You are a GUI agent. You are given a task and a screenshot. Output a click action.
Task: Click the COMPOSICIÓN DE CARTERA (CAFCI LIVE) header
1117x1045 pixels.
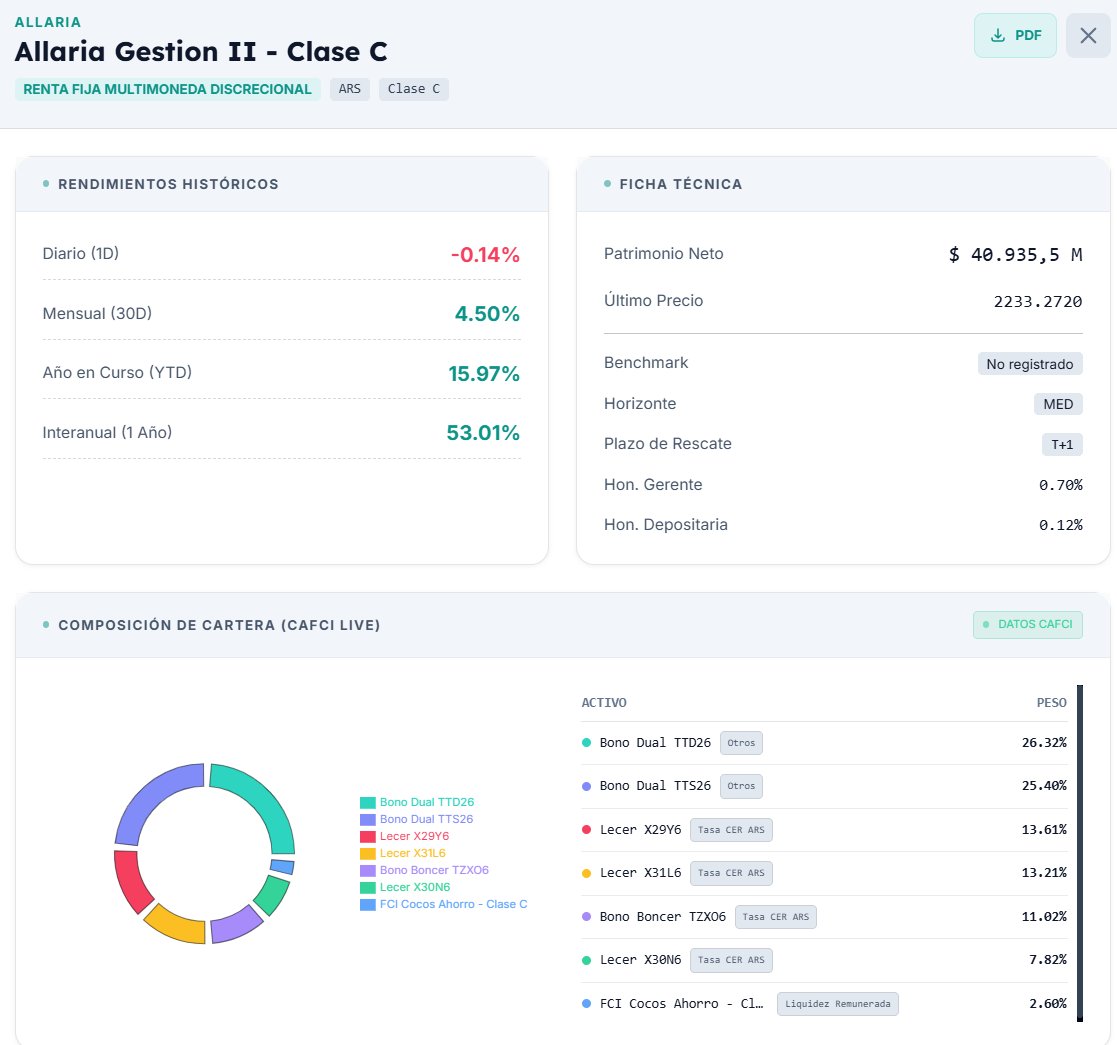(219, 625)
